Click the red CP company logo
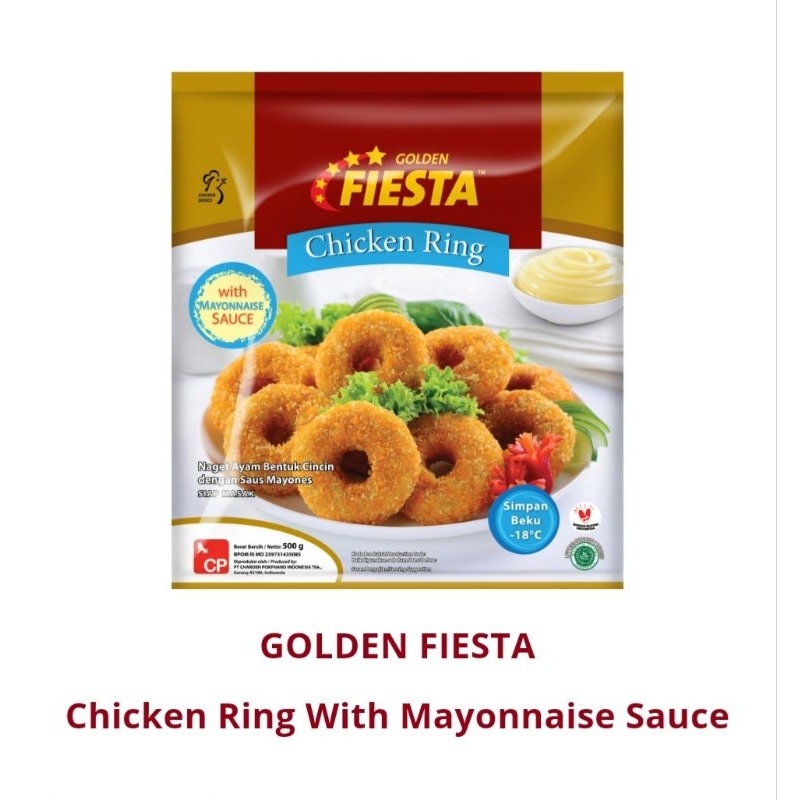 (x=210, y=557)
